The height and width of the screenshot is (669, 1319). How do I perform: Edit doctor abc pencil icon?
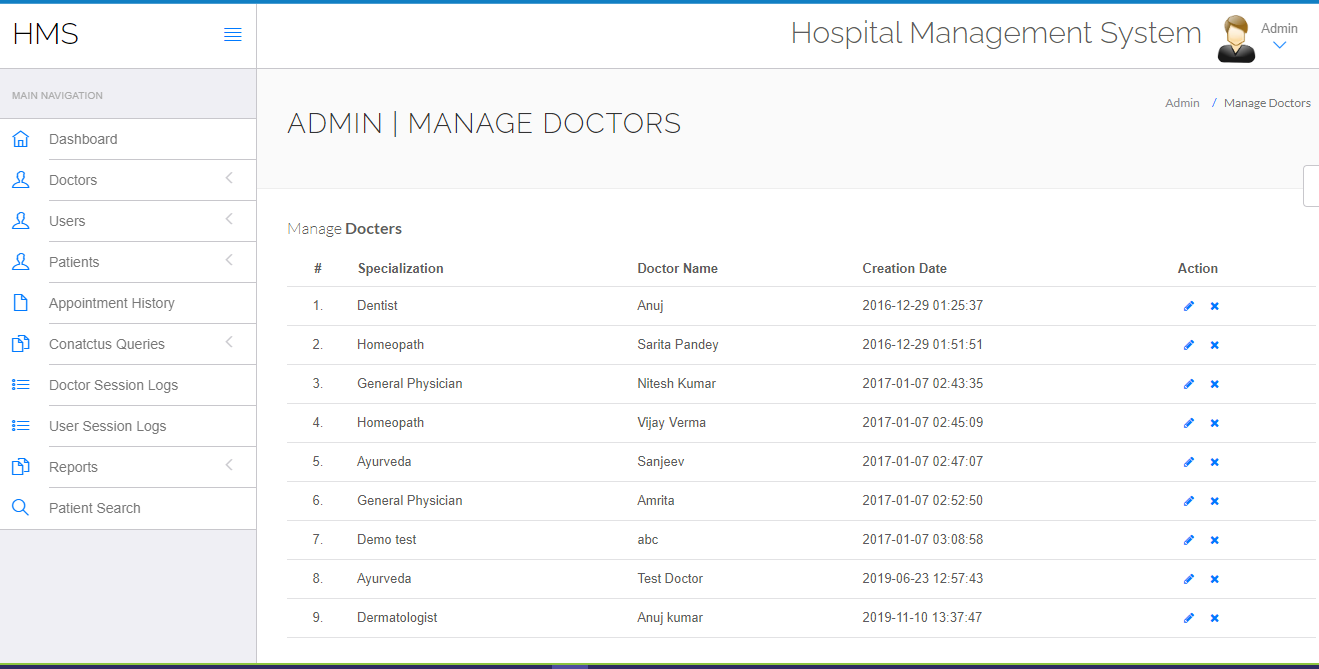coord(1189,540)
